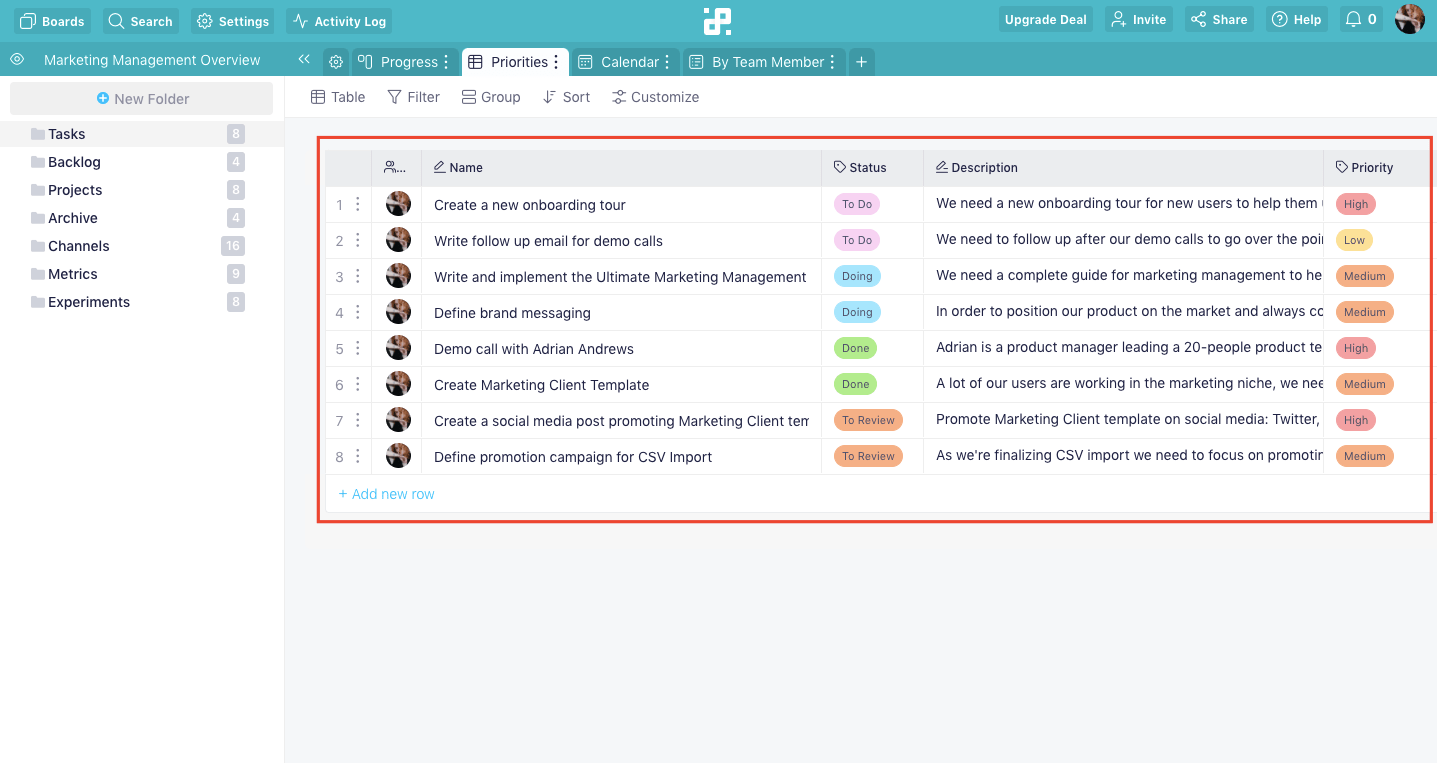1437x763 pixels.
Task: Open the Group tool
Action: [x=491, y=97]
